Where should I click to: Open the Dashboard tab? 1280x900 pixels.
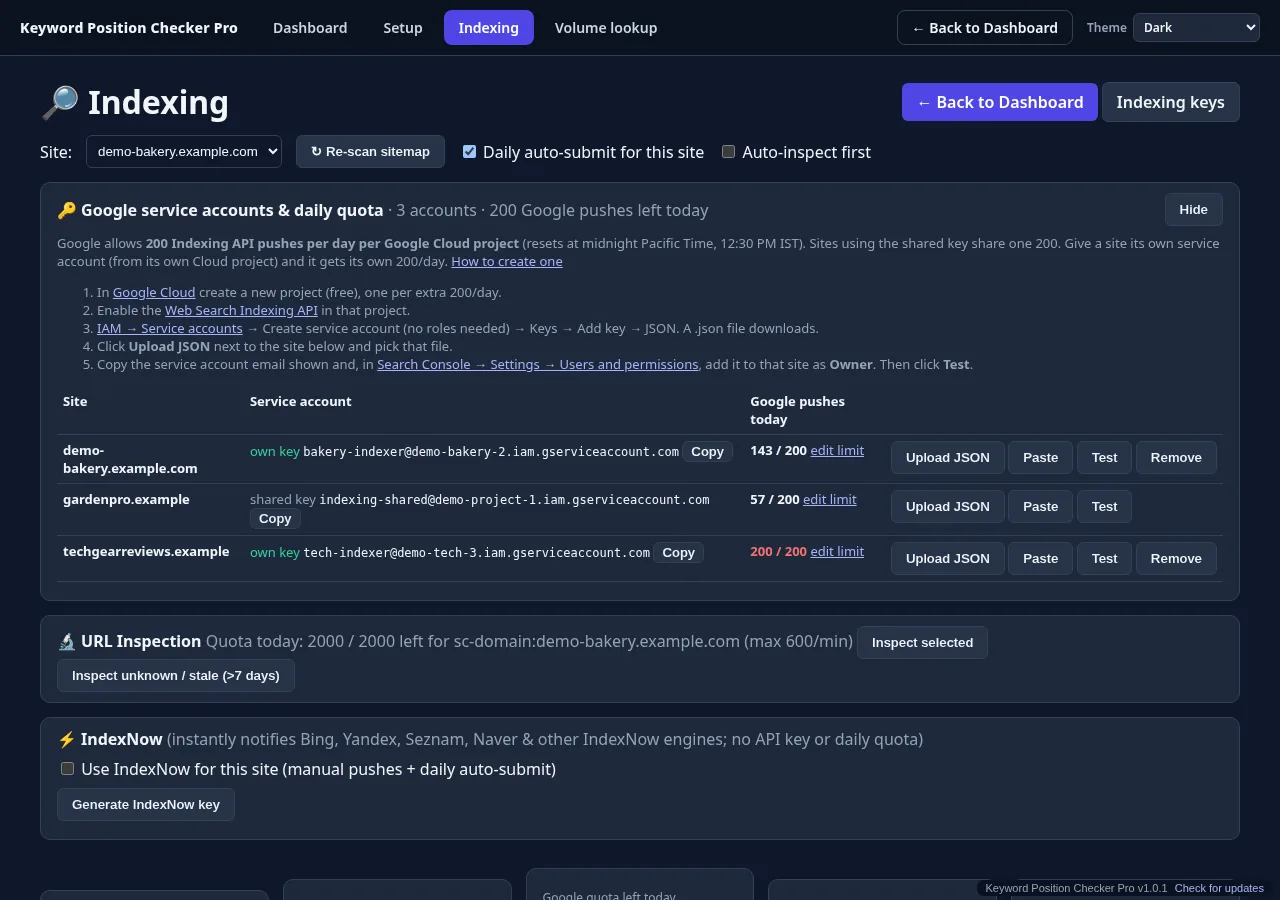coord(310,28)
